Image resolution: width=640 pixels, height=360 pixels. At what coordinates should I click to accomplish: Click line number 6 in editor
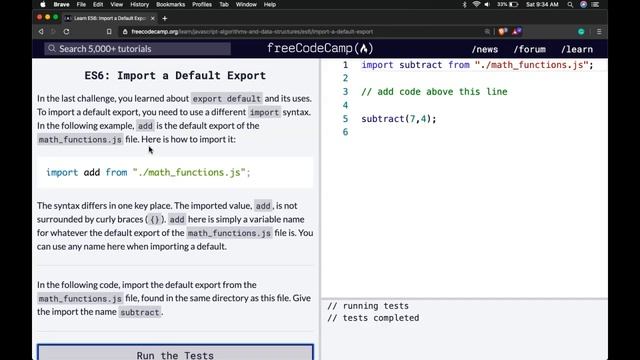click(x=346, y=132)
